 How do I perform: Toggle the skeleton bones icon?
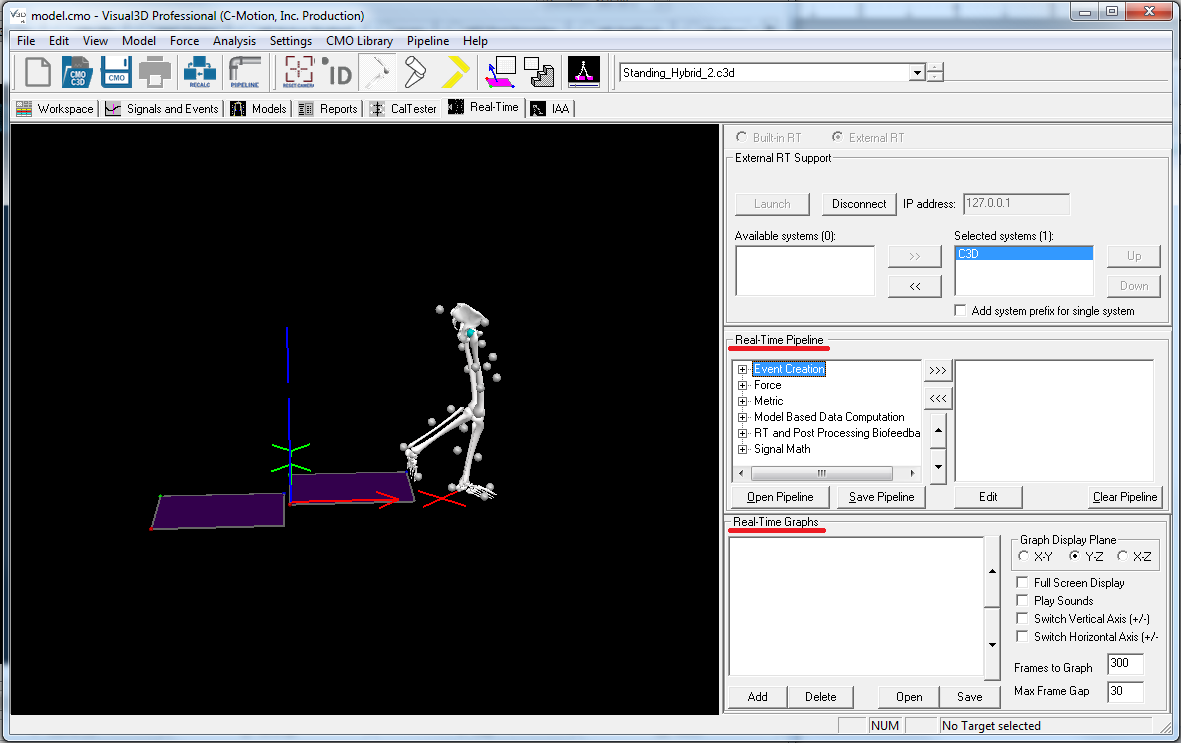point(377,72)
